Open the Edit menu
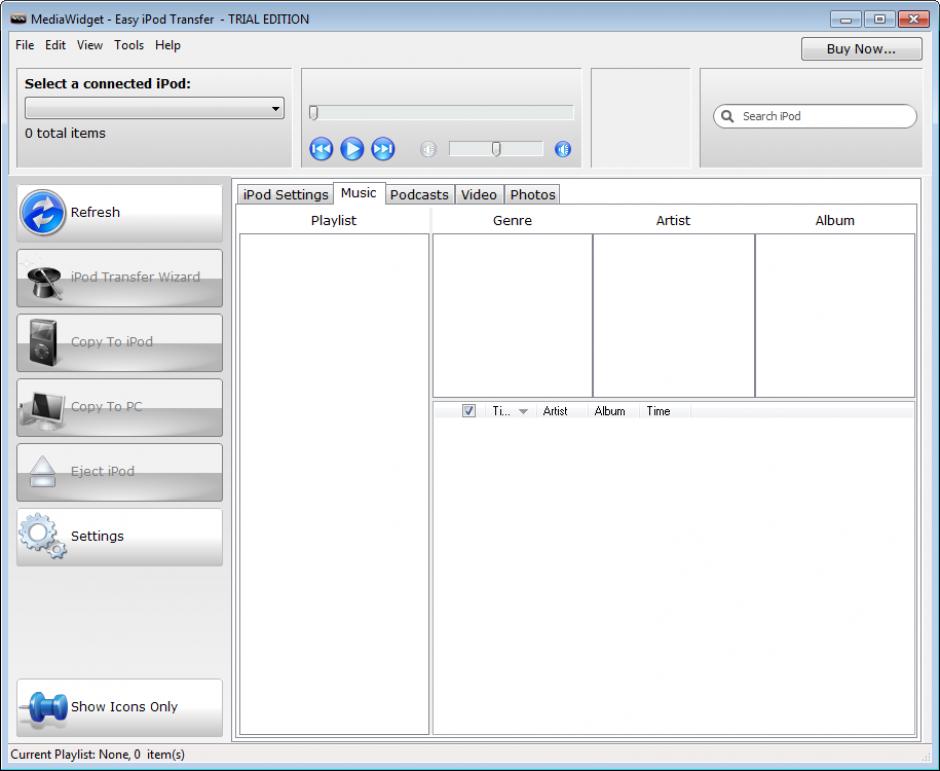The image size is (940, 771). (x=55, y=45)
